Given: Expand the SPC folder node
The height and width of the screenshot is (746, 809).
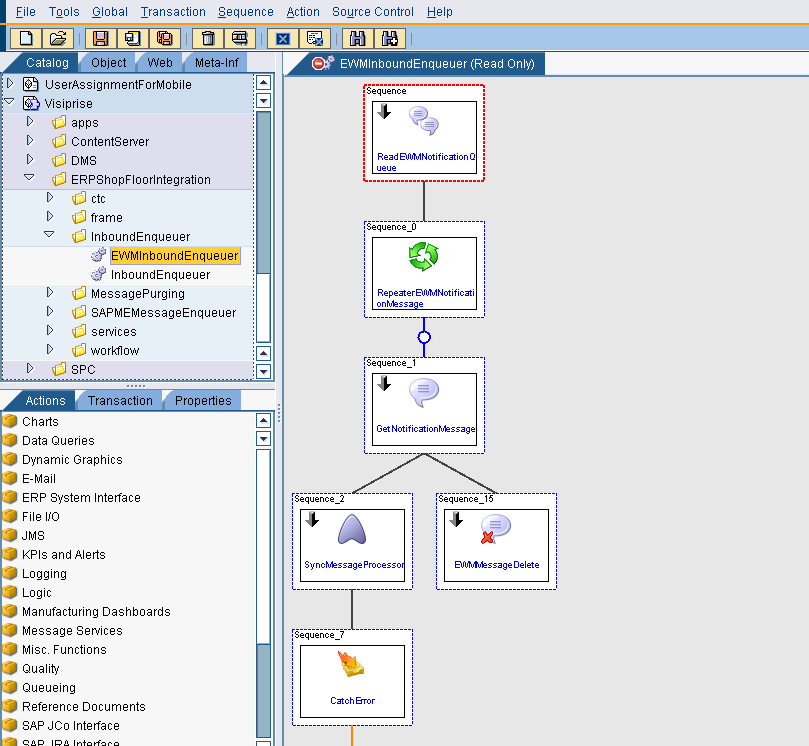Looking at the screenshot, I should (x=29, y=369).
